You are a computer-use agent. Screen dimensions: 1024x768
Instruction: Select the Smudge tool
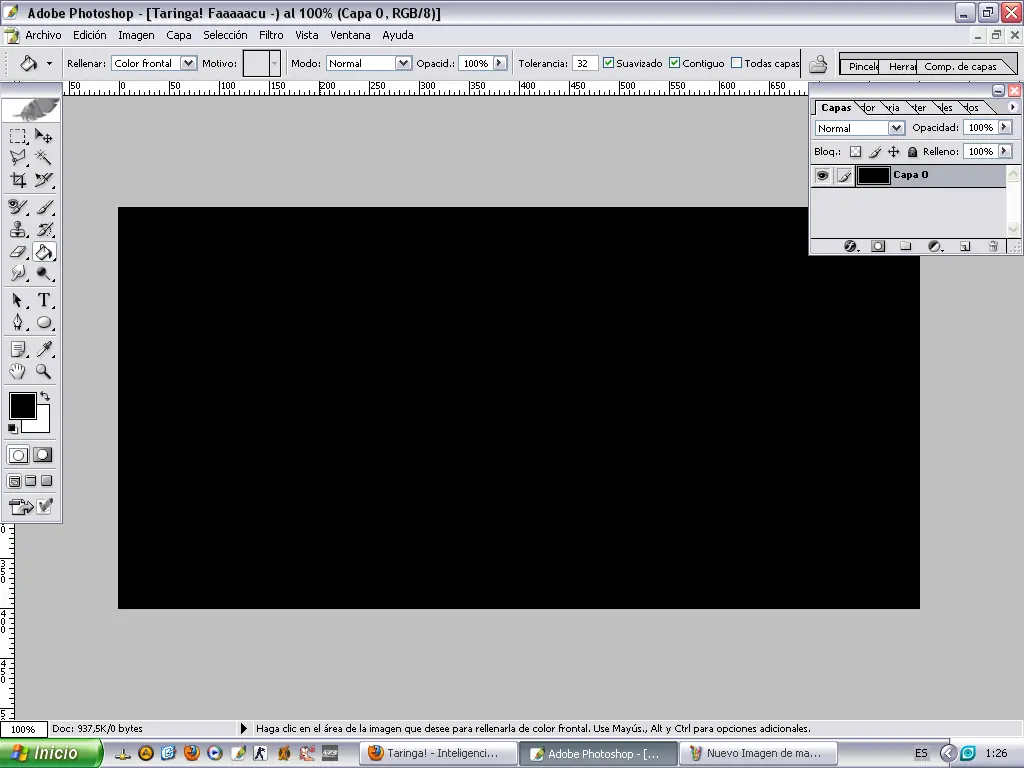(x=18, y=273)
